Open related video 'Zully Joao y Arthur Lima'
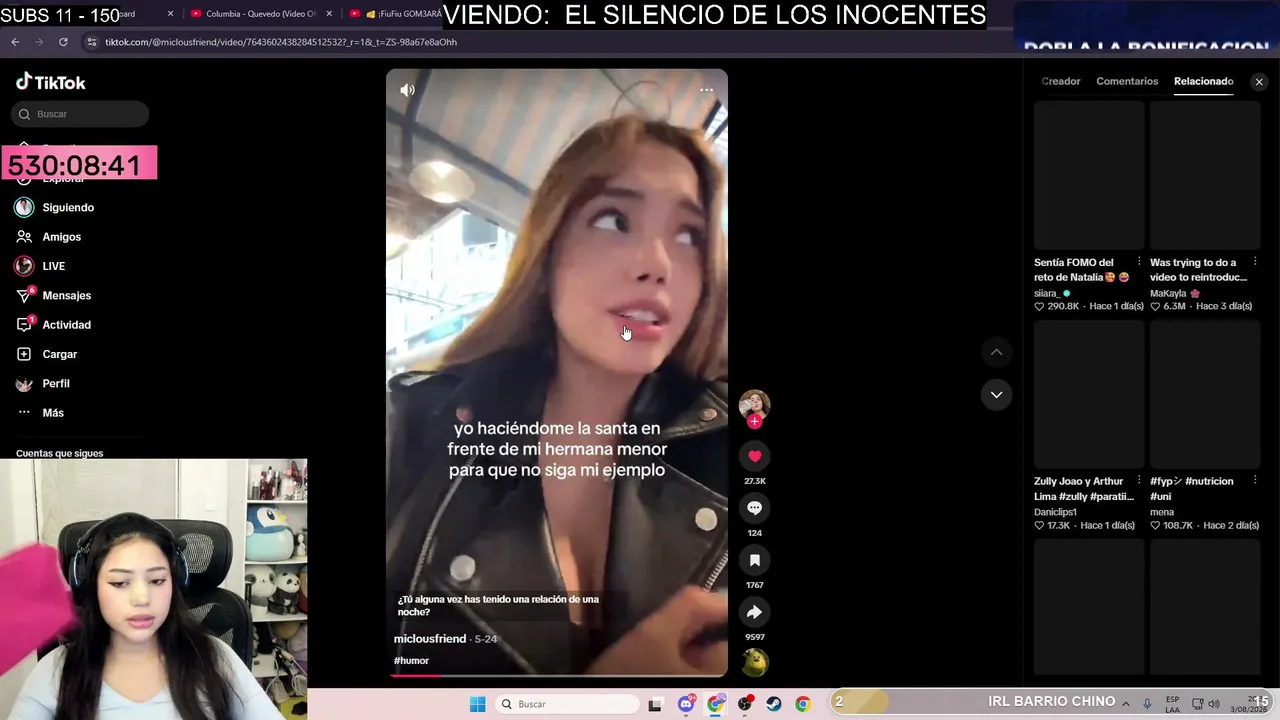This screenshot has height=720, width=1280. [x=1089, y=394]
